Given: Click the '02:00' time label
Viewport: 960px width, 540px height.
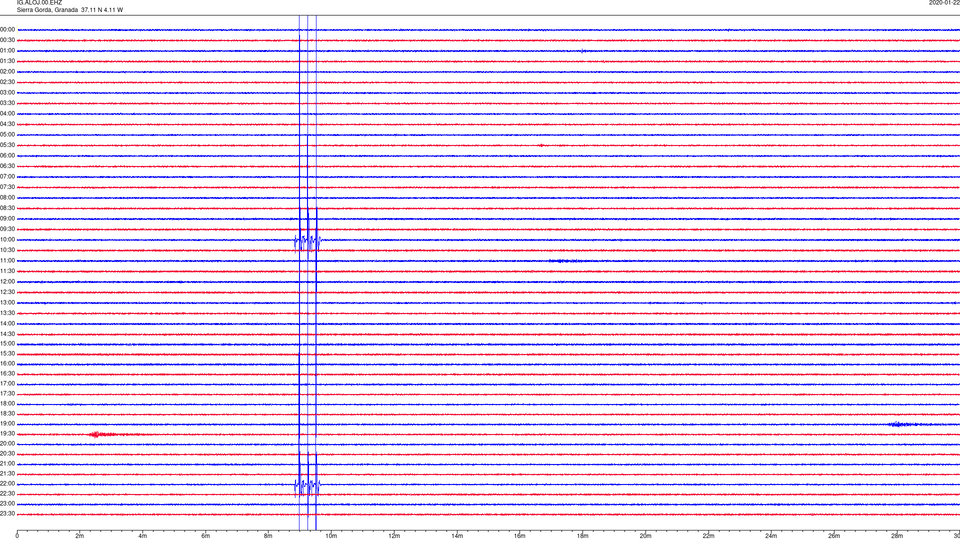Looking at the screenshot, I should (8, 72).
